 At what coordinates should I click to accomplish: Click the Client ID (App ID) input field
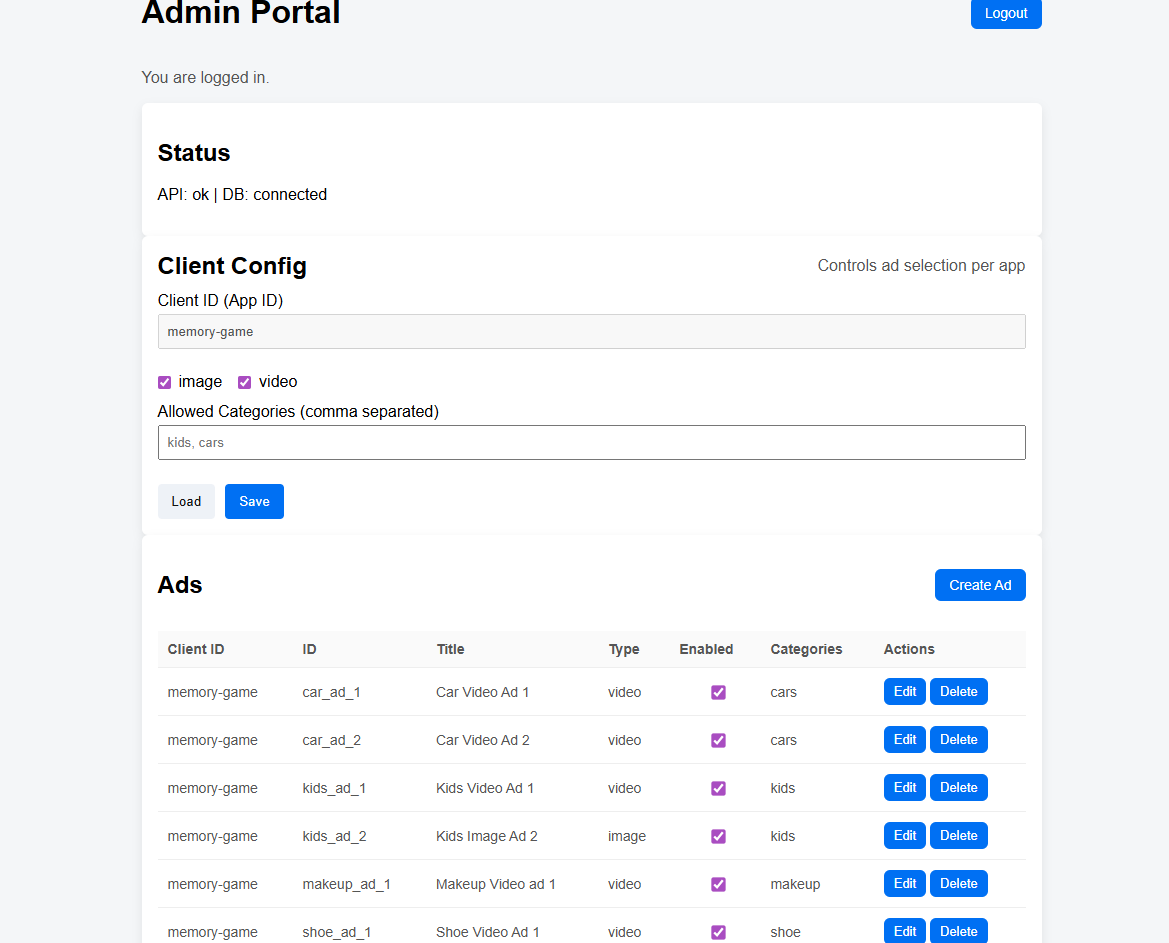tap(591, 331)
